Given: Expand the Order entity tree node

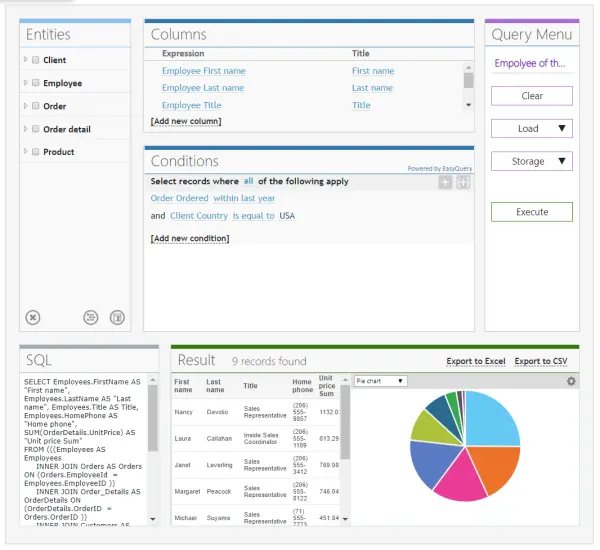Looking at the screenshot, I should point(25,106).
